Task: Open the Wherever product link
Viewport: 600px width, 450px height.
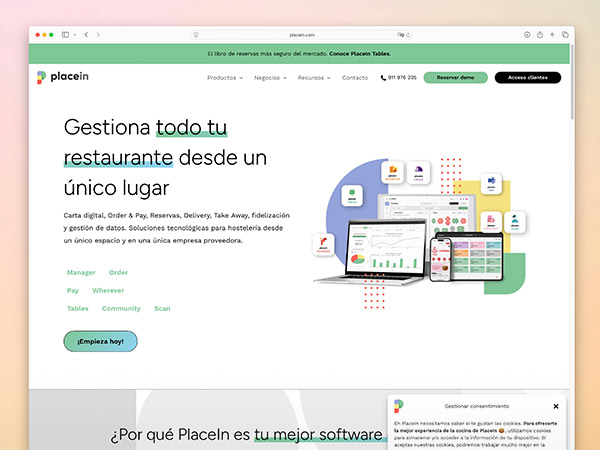Action: click(108, 290)
